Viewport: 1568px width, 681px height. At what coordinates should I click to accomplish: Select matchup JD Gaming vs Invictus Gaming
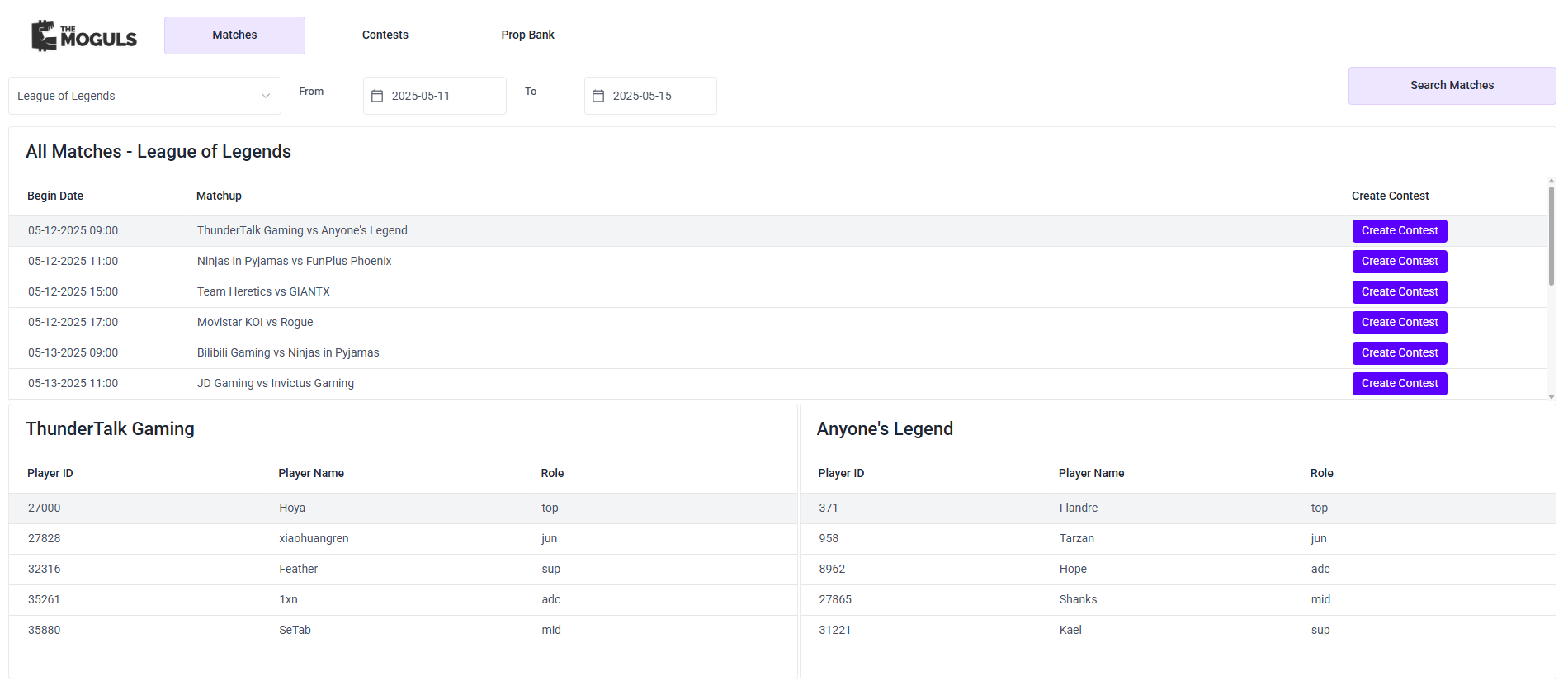276,384
